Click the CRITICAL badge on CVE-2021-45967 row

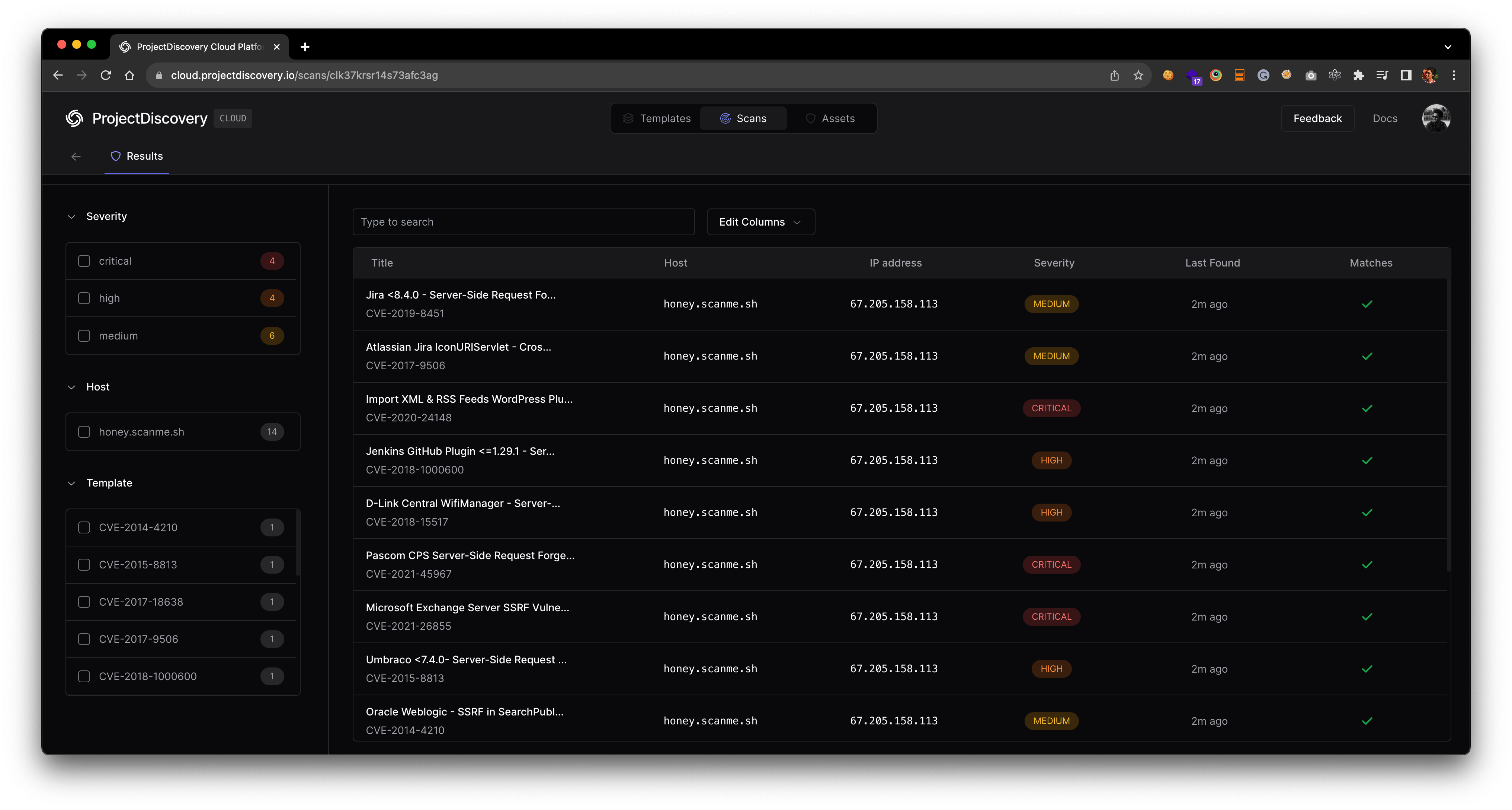[x=1051, y=564]
